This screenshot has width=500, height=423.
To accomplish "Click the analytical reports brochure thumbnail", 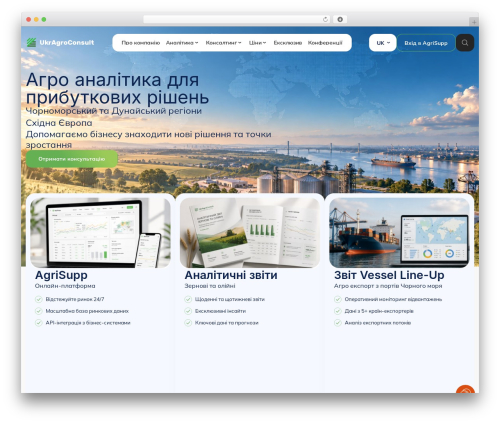I will (250, 233).
